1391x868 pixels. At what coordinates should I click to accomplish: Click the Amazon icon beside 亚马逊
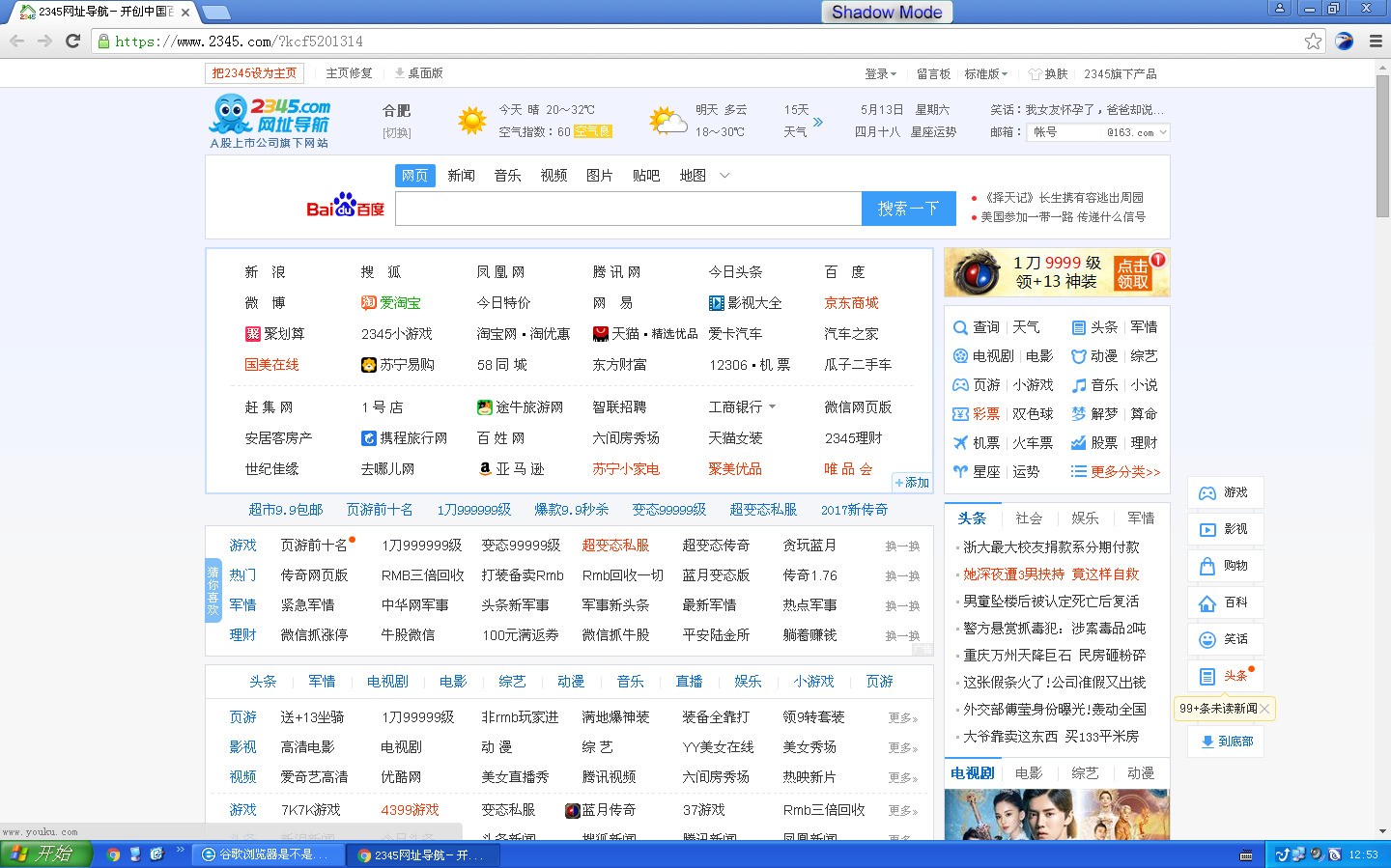tap(485, 468)
